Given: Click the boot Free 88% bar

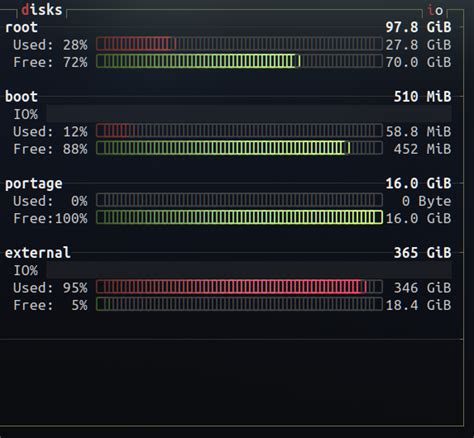Looking at the screenshot, I should coord(239,148).
